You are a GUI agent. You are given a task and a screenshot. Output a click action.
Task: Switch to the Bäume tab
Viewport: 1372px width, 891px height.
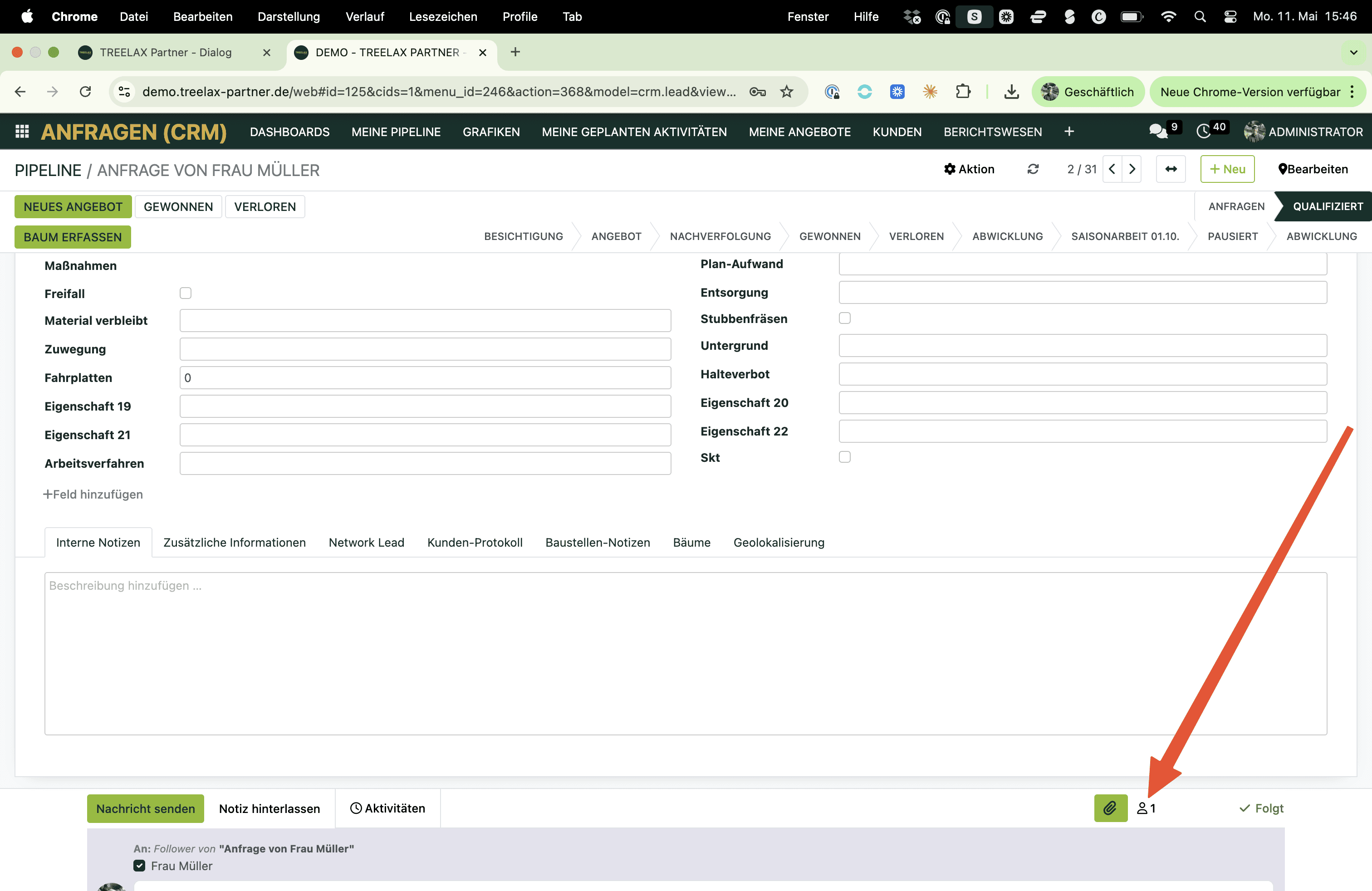691,542
